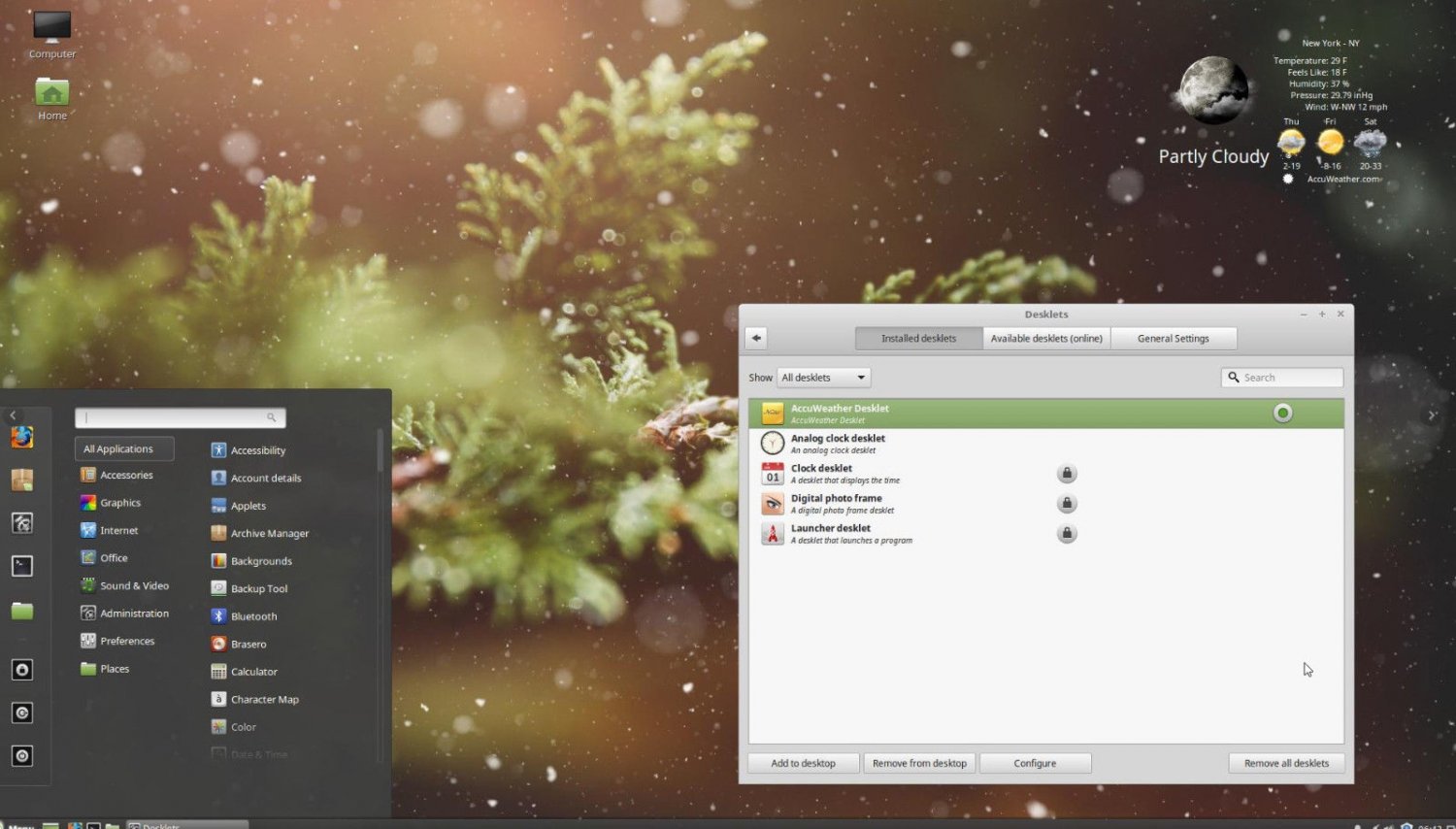The height and width of the screenshot is (829, 1456).
Task: Toggle the lock icon on Launcher desklet
Action: (1067, 533)
